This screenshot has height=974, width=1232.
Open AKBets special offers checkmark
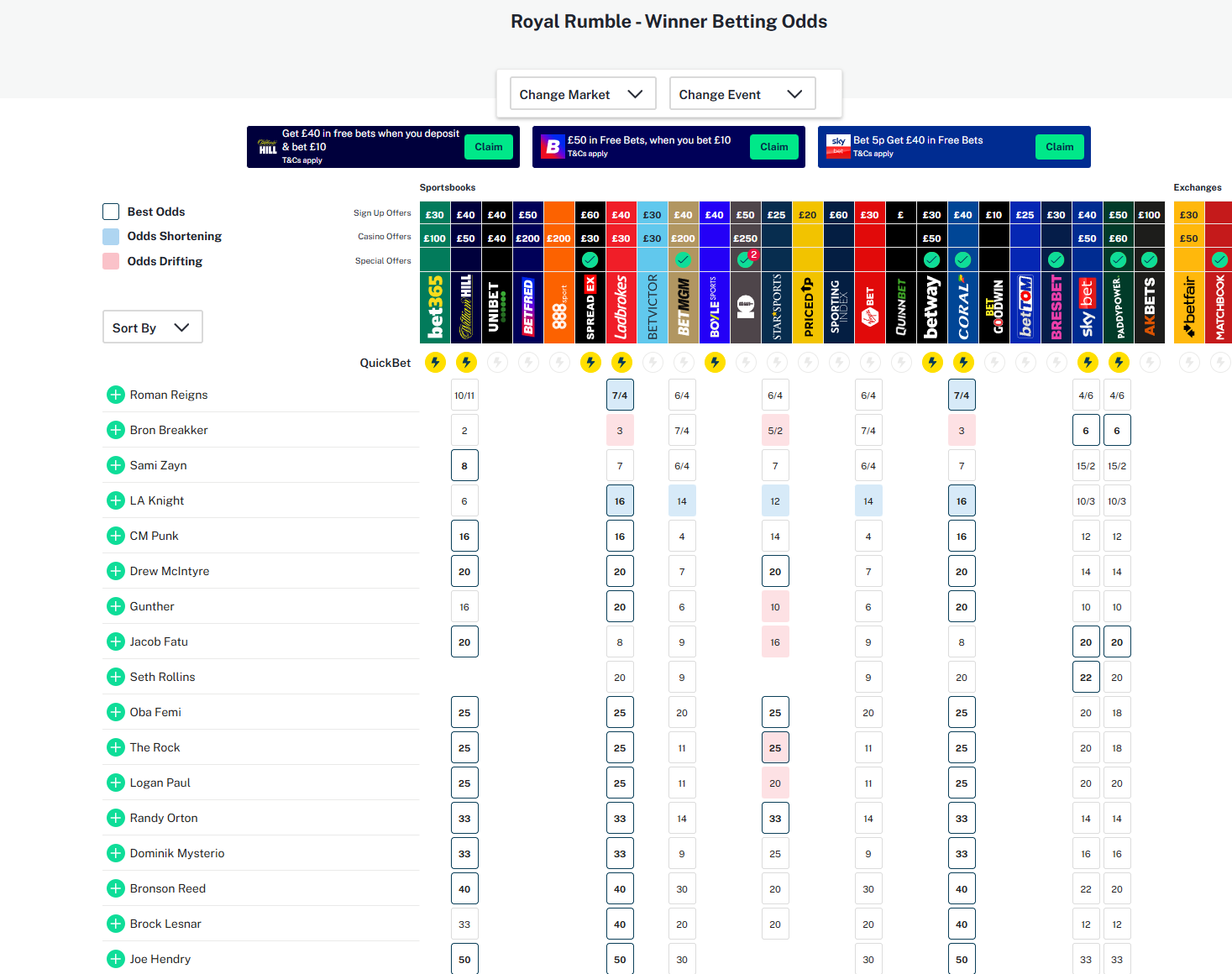pos(1150,259)
